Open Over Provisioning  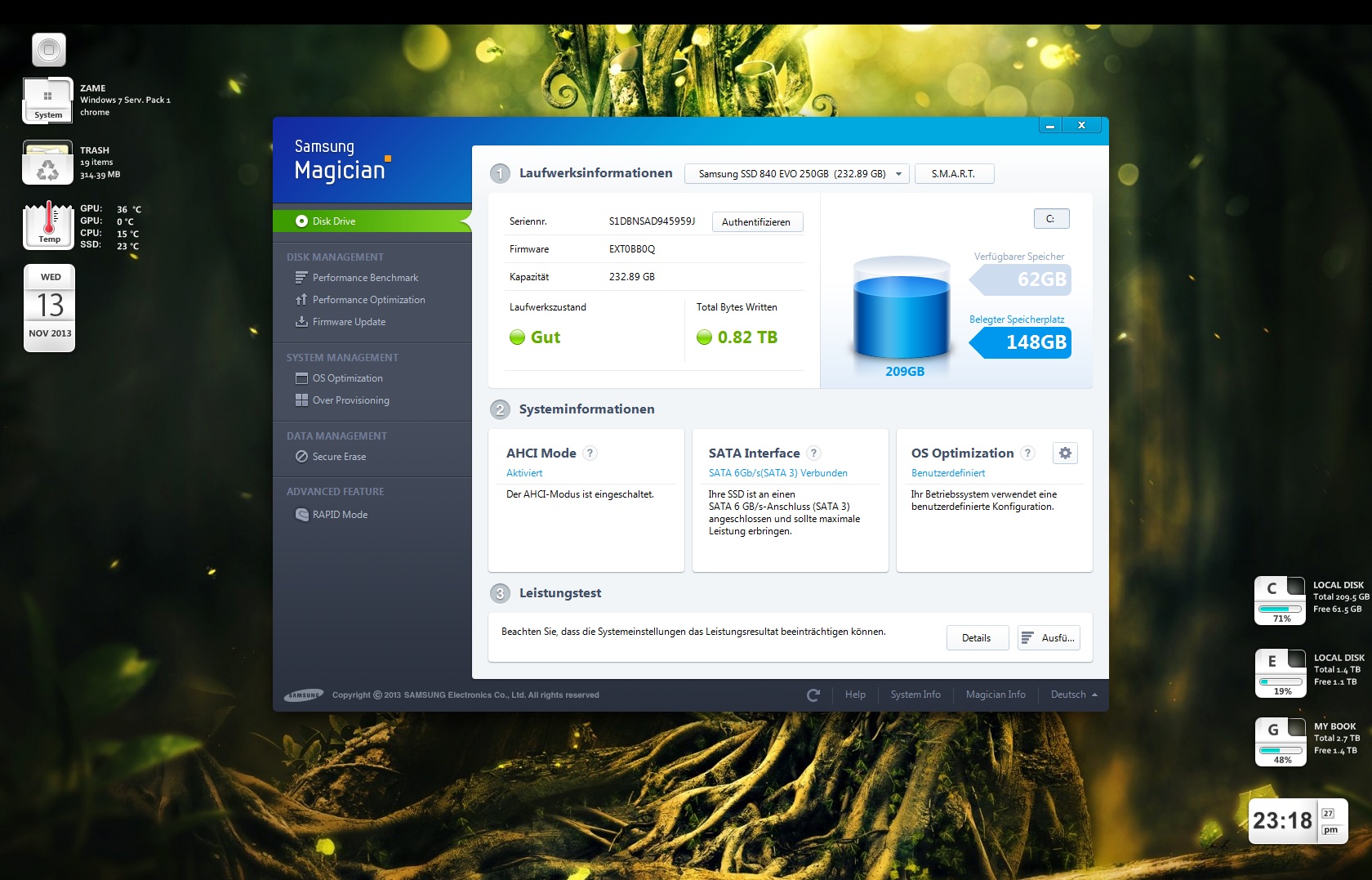[350, 400]
